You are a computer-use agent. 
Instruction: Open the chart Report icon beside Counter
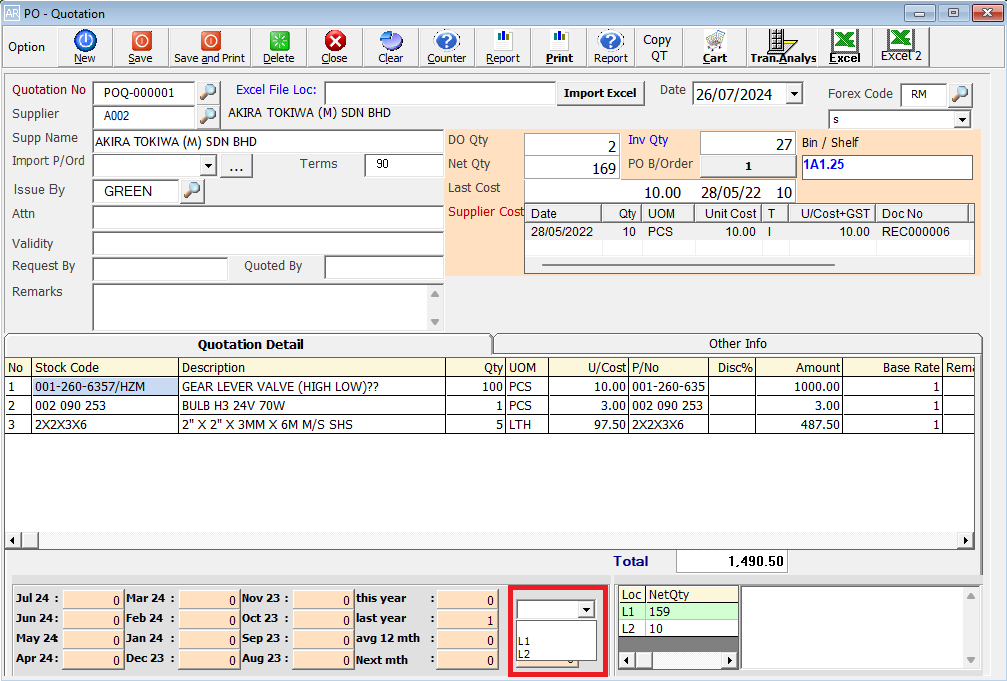(503, 47)
